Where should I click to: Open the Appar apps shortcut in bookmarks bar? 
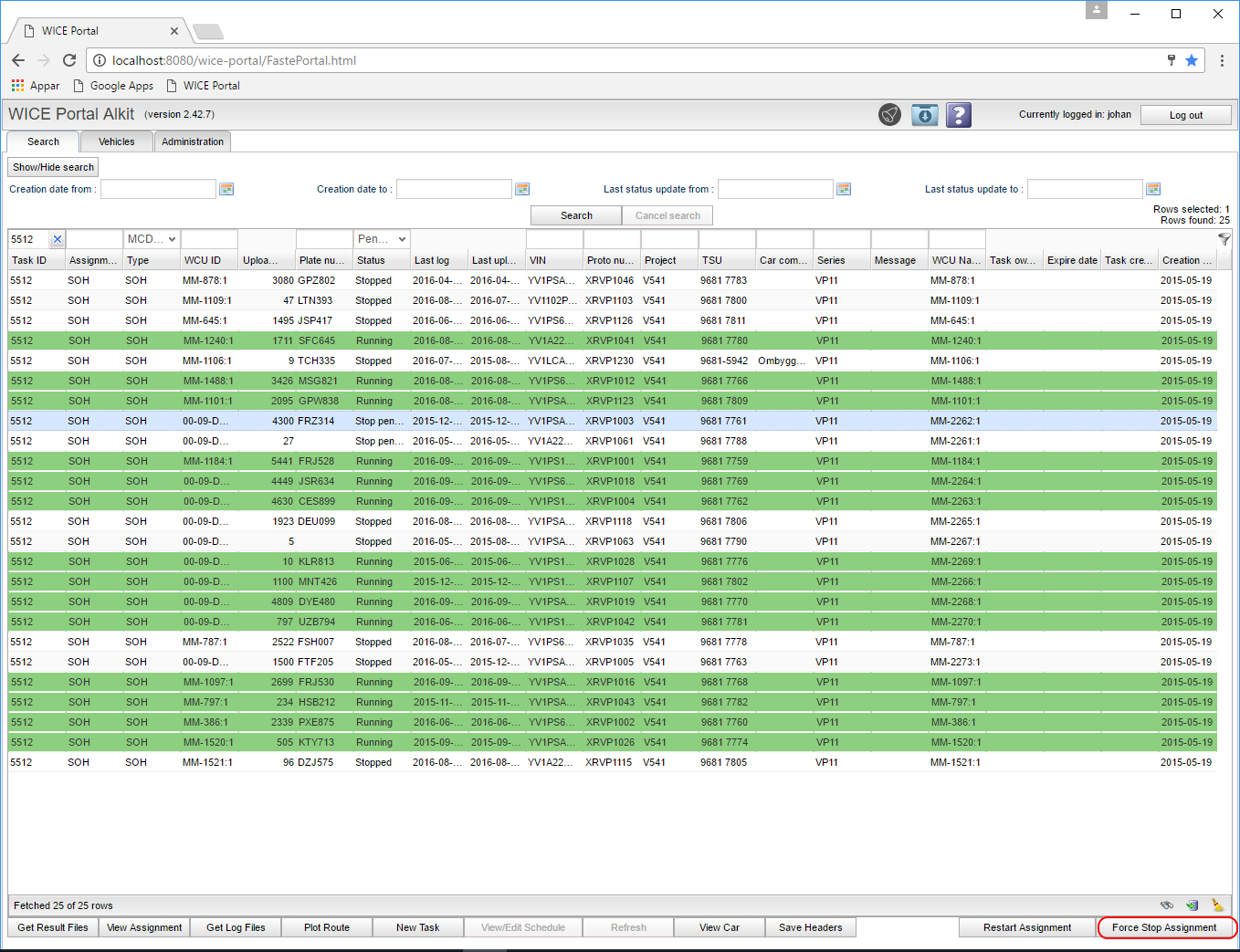point(36,86)
